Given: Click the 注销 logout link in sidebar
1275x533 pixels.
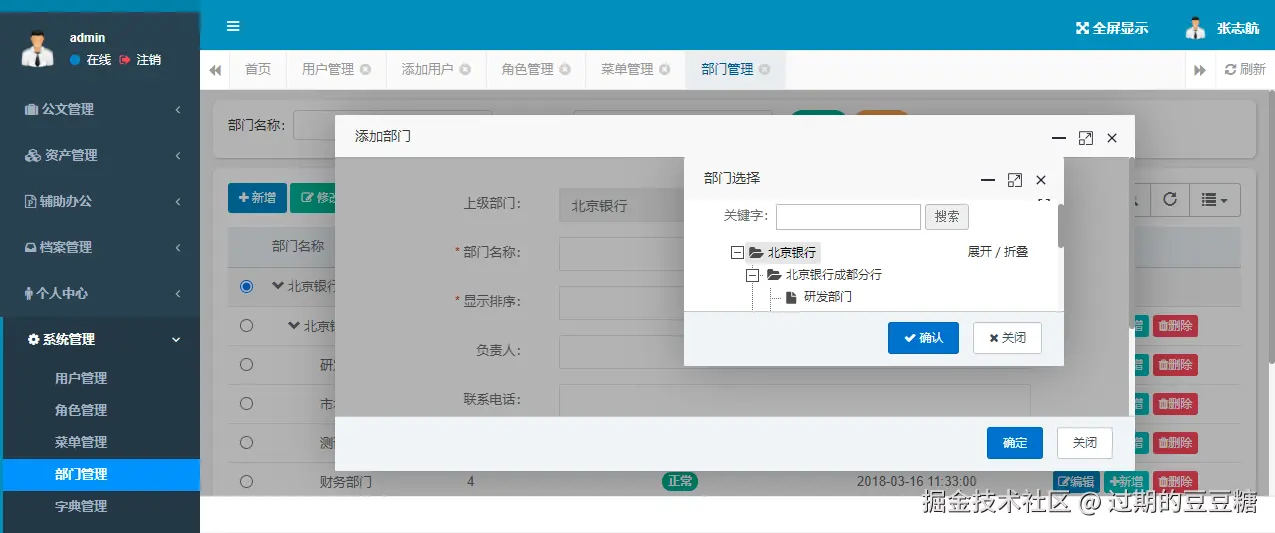Looking at the screenshot, I should [x=140, y=60].
